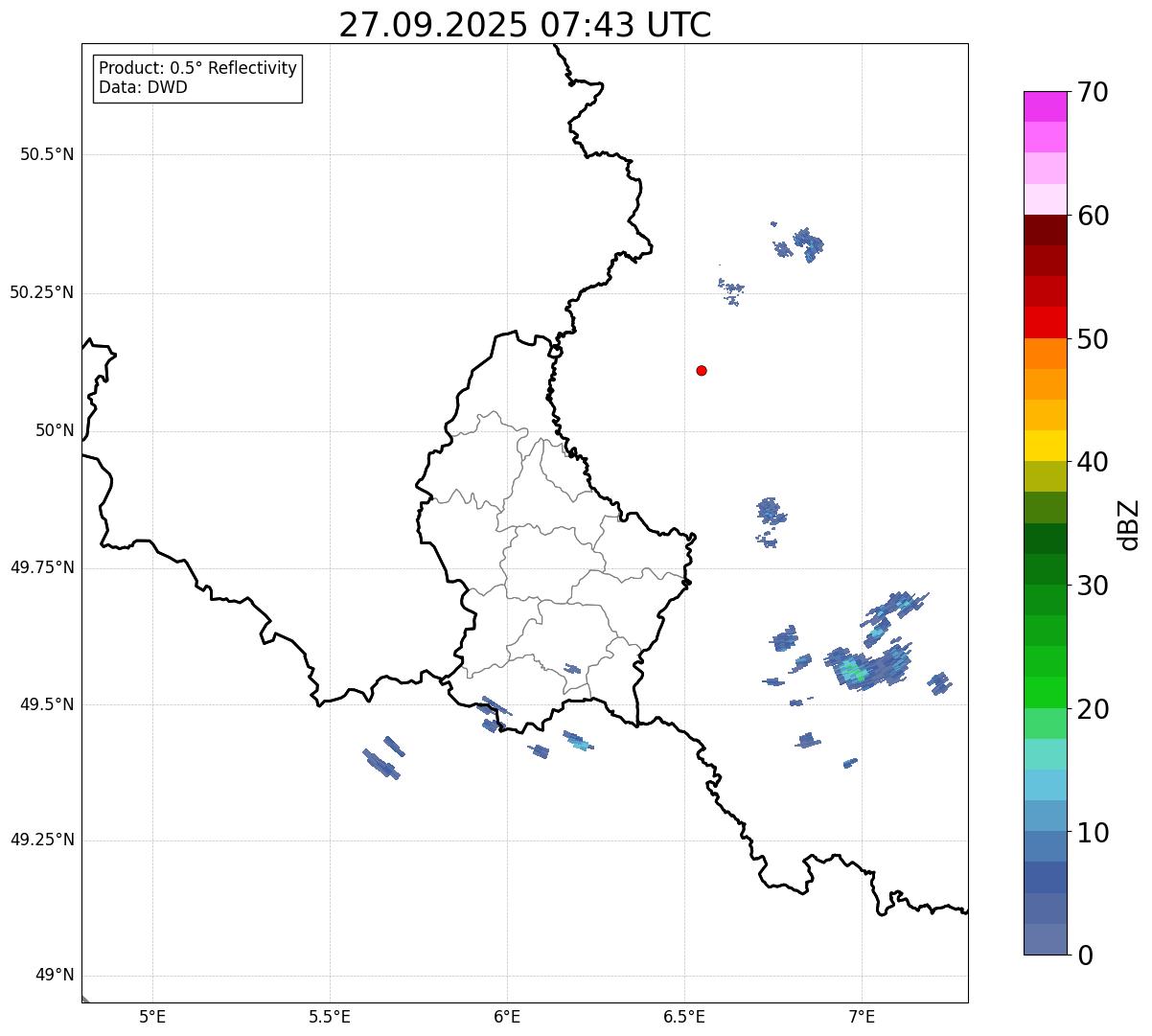Pick the orange colorbar segment below 50
This screenshot has height=1036, width=1152.
[1045, 354]
